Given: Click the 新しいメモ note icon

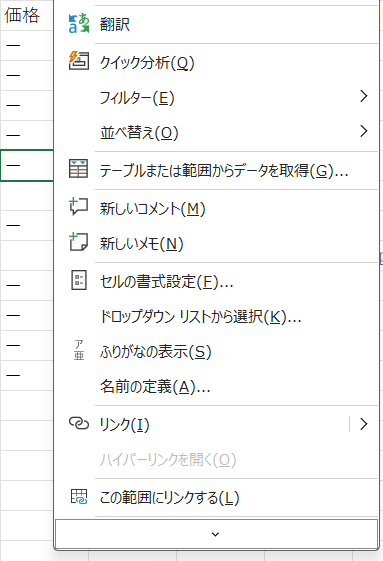Looking at the screenshot, I should tap(78, 242).
